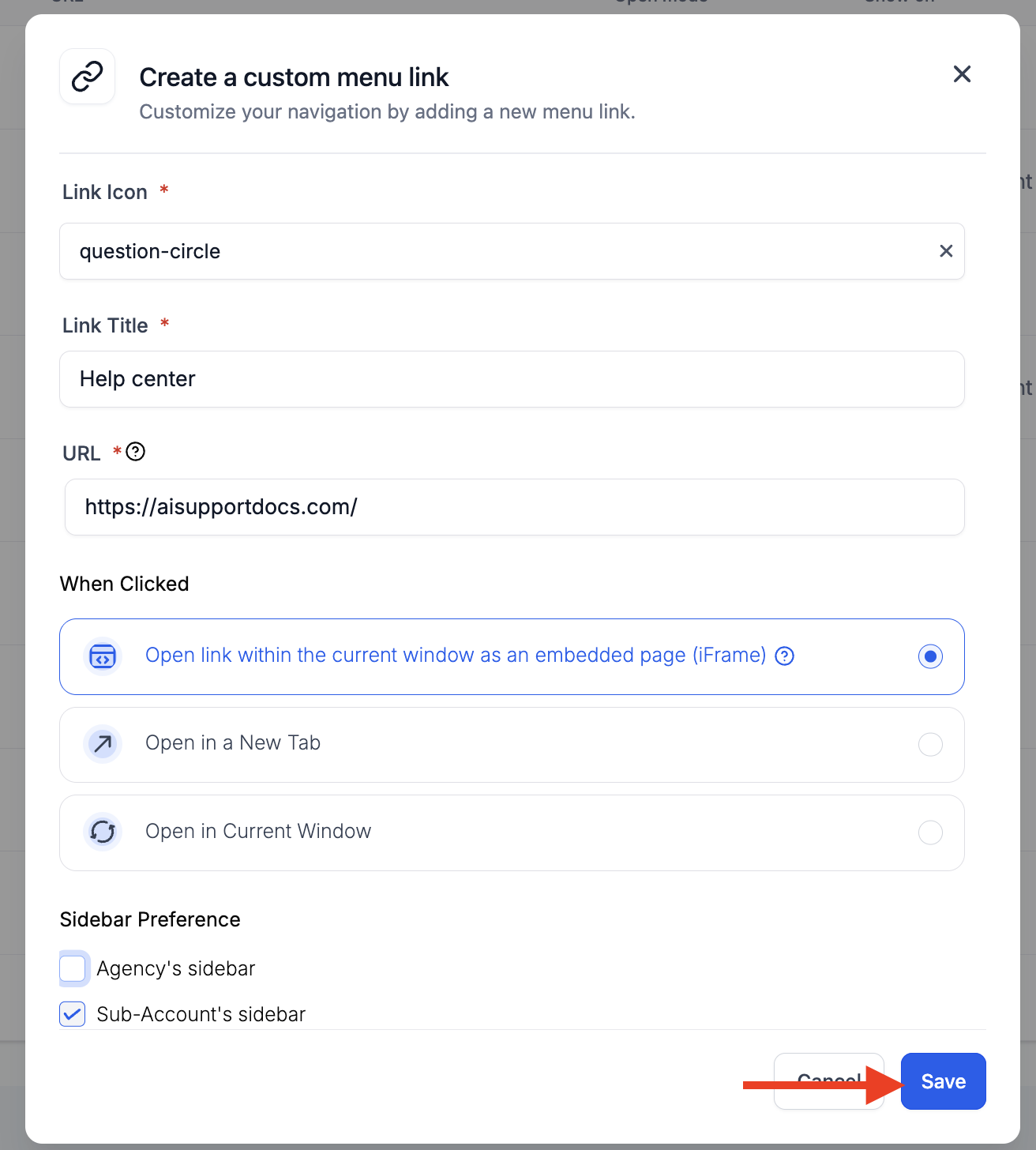Viewport: 1036px width, 1150px height.
Task: Select the Open in Current Window radio
Action: 930,832
